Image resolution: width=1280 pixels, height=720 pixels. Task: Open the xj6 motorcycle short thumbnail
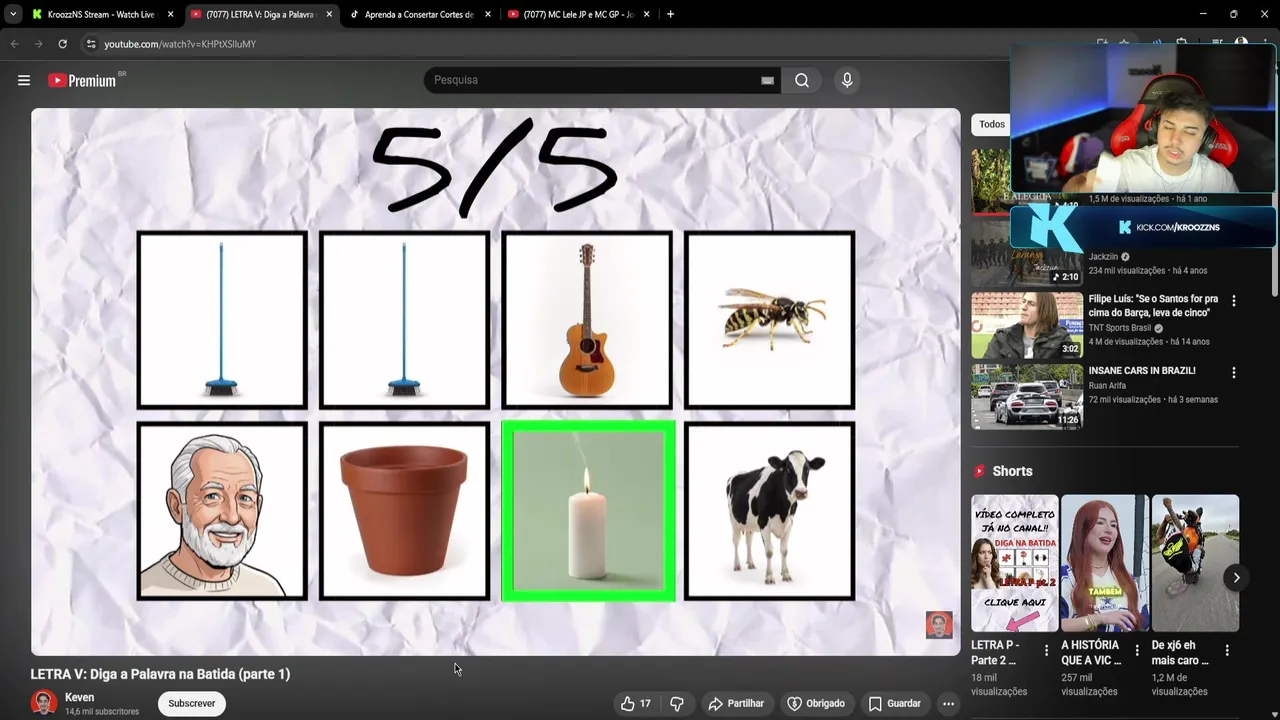coord(1195,563)
